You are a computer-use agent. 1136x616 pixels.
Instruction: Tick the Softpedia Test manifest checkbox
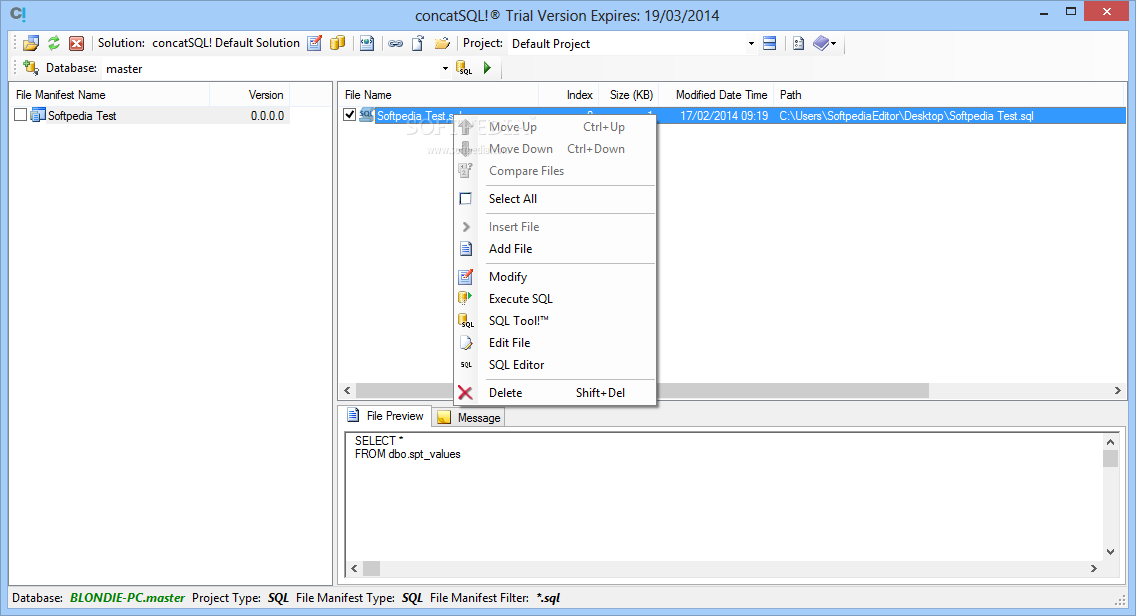[20, 115]
